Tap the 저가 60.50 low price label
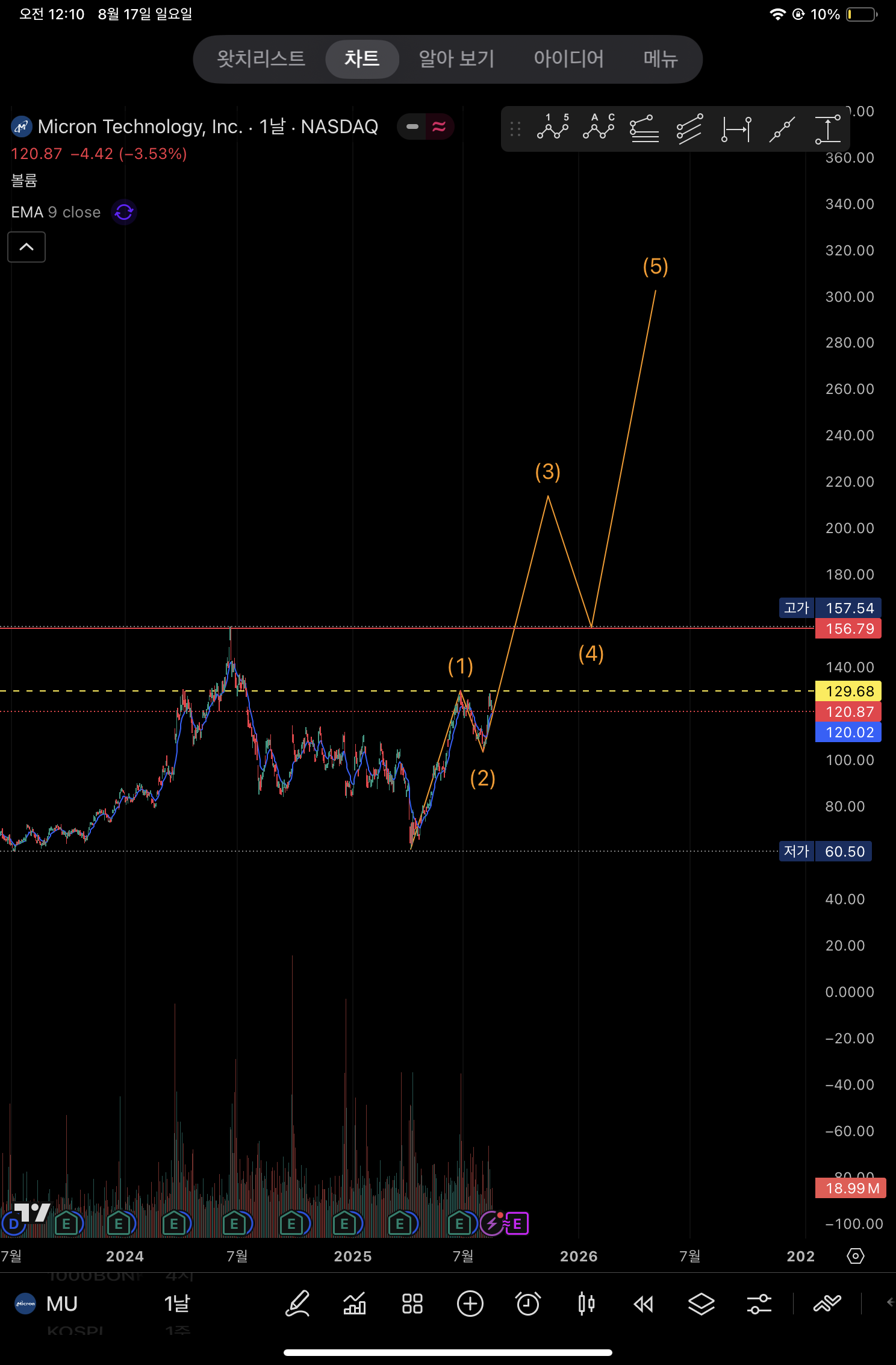Viewport: 896px width, 1365px height. click(x=826, y=851)
